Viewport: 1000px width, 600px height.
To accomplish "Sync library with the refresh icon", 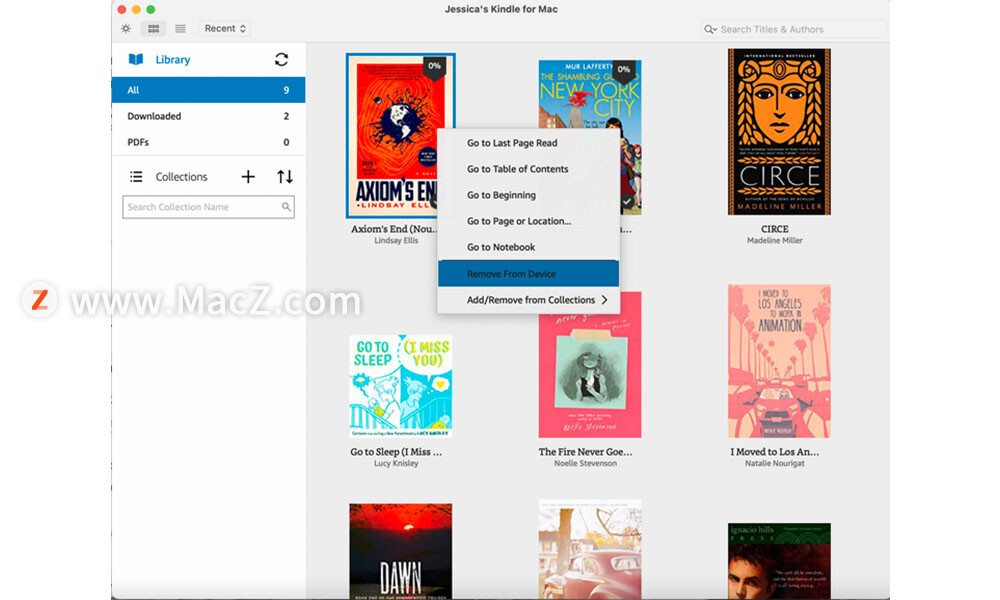I will coord(281,59).
